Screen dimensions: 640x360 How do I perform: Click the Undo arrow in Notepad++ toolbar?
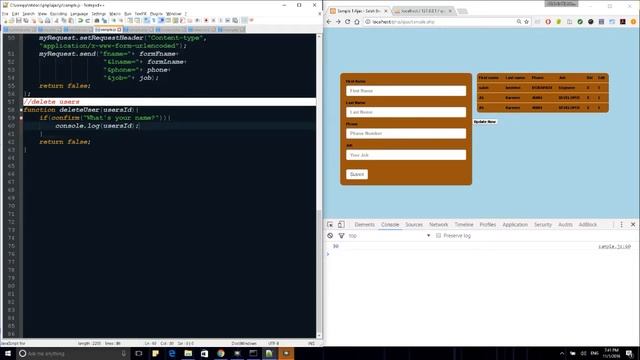(x=80, y=20)
